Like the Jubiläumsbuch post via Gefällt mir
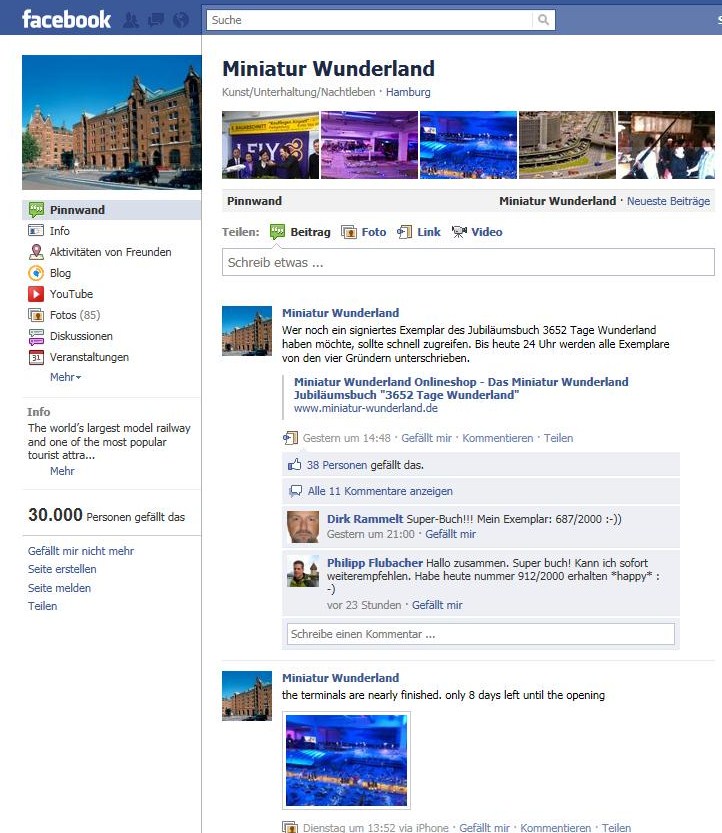 (426, 438)
